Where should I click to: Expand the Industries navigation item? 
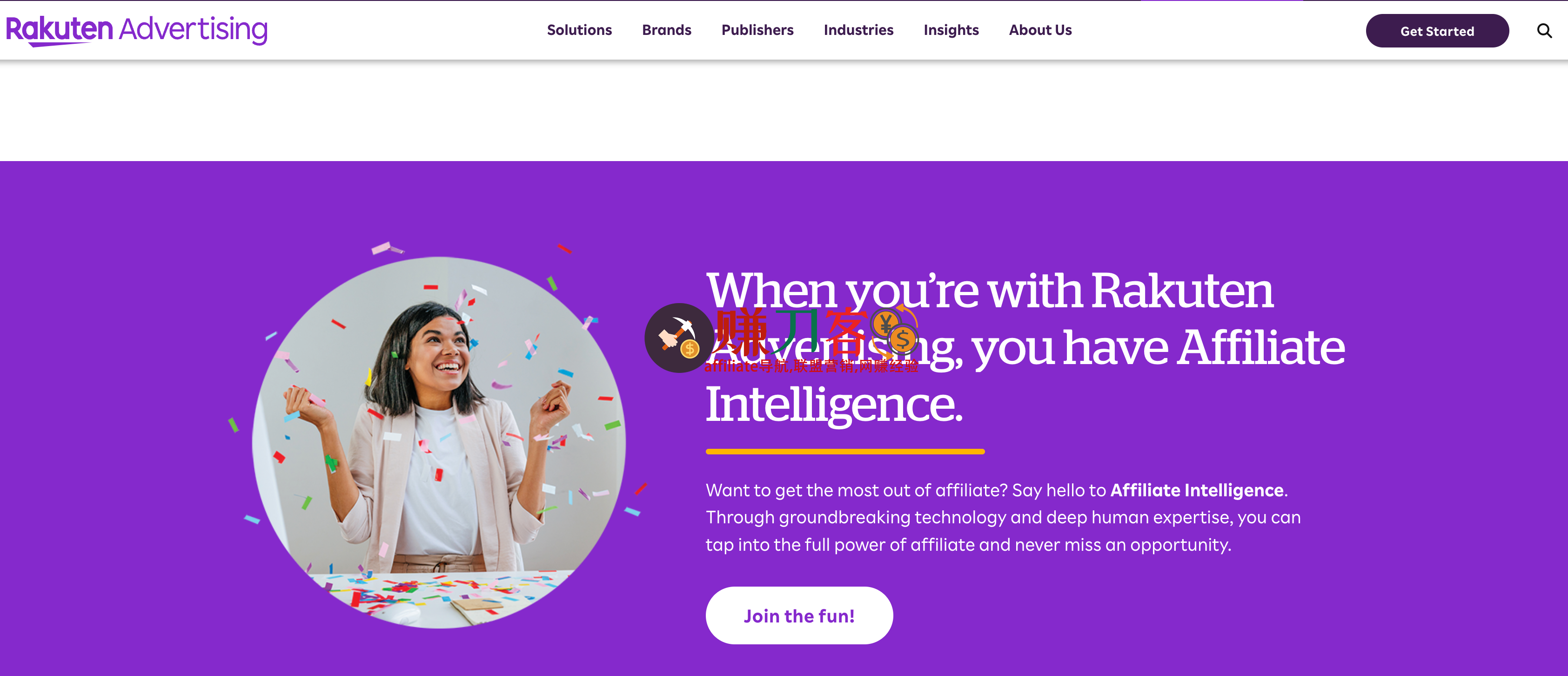[x=858, y=30]
